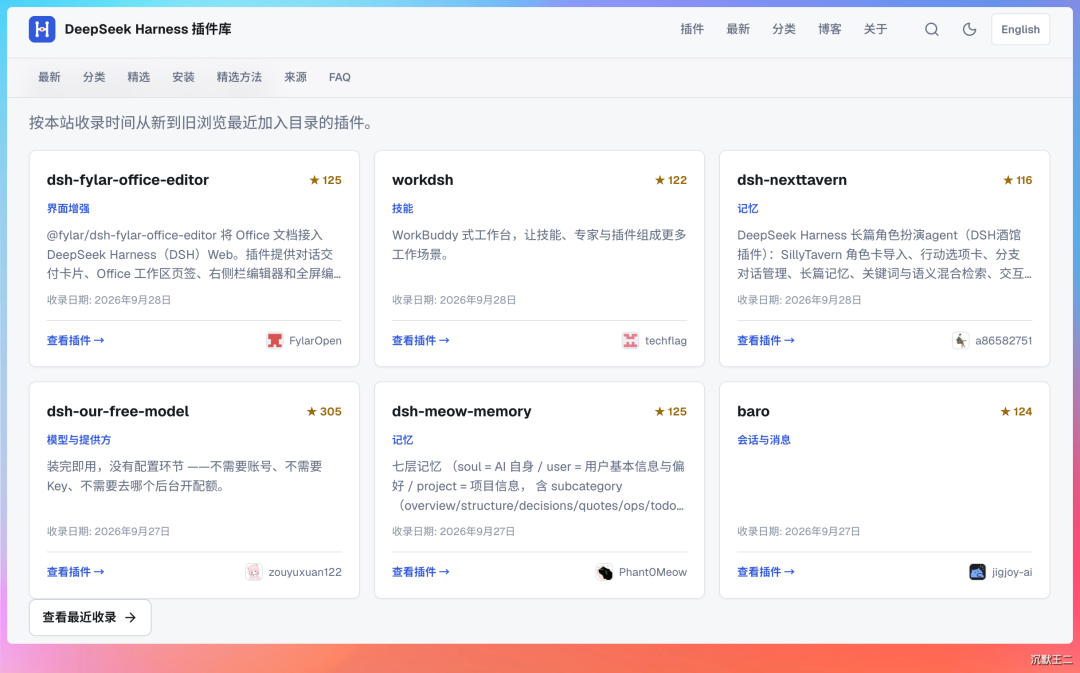Open the dsh-fylar-office-editor card title
The image size is (1080, 673).
(x=127, y=180)
